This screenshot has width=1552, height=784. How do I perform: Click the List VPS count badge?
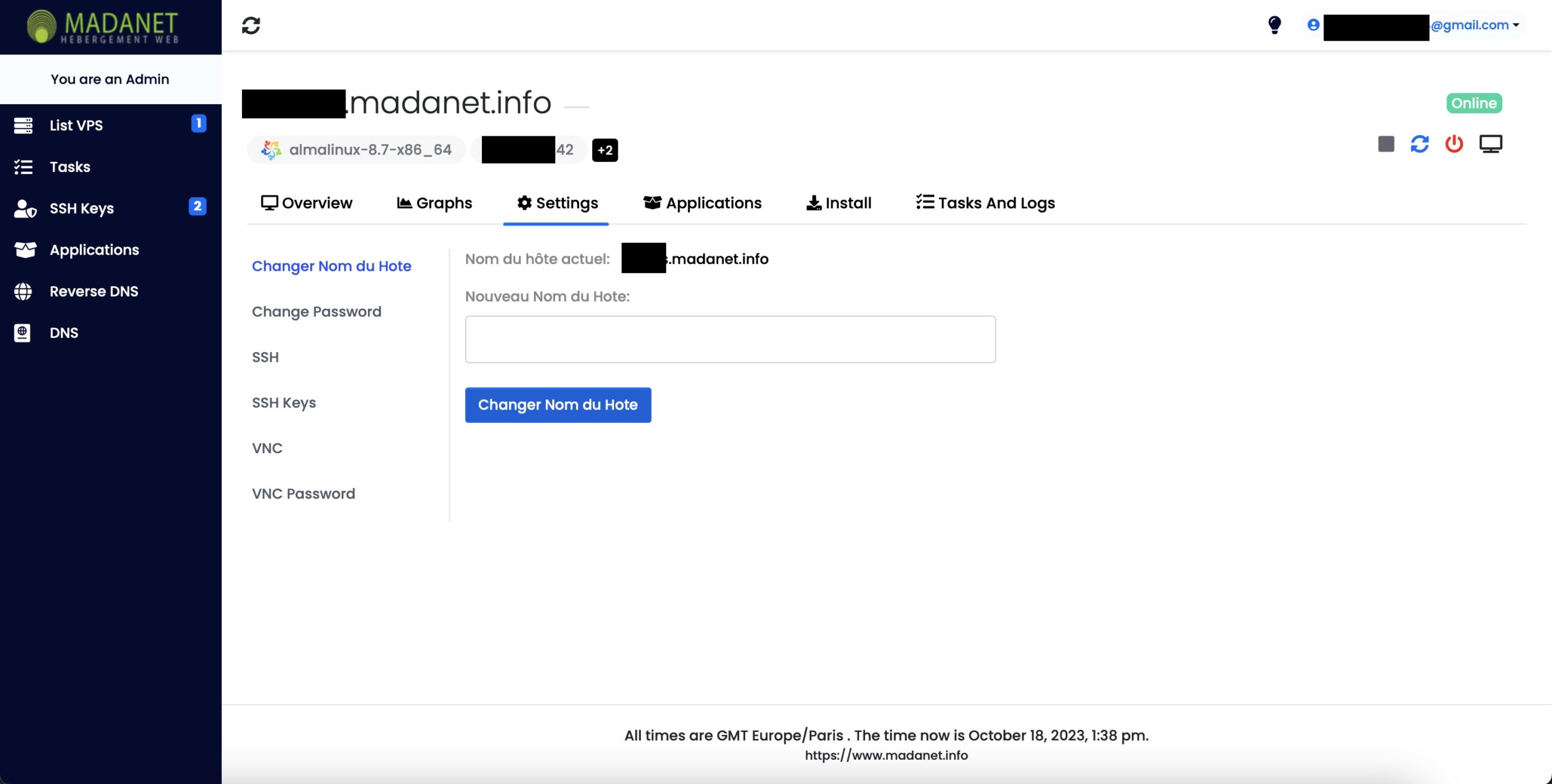coord(198,124)
